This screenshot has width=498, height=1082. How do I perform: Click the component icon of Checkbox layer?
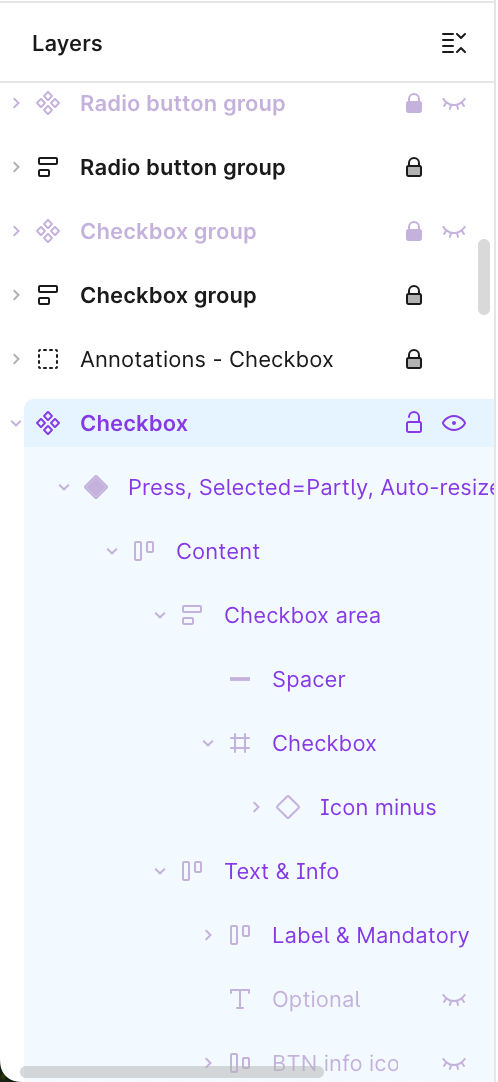tap(48, 423)
